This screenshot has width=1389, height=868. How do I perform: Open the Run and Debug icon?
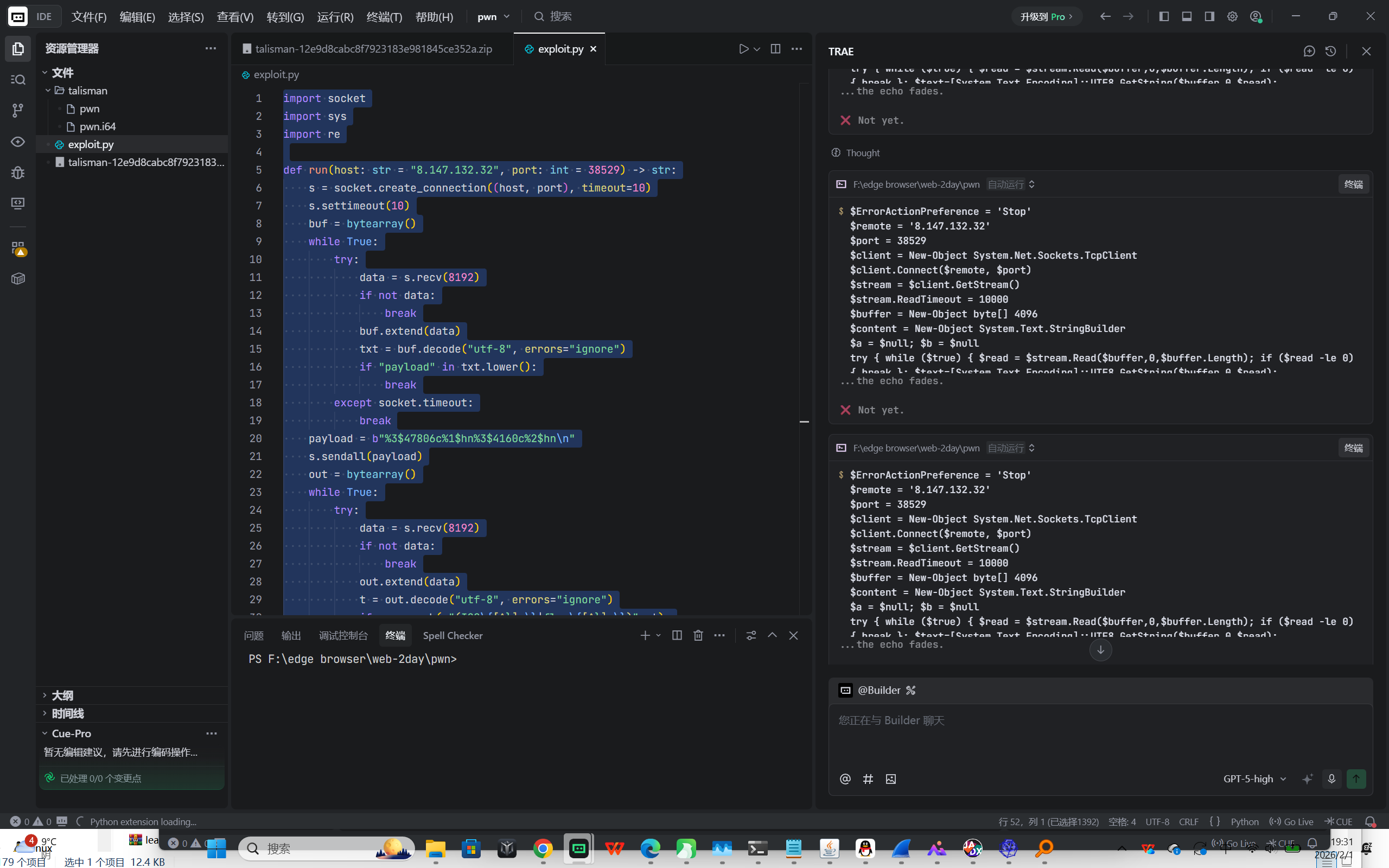pyautogui.click(x=18, y=172)
